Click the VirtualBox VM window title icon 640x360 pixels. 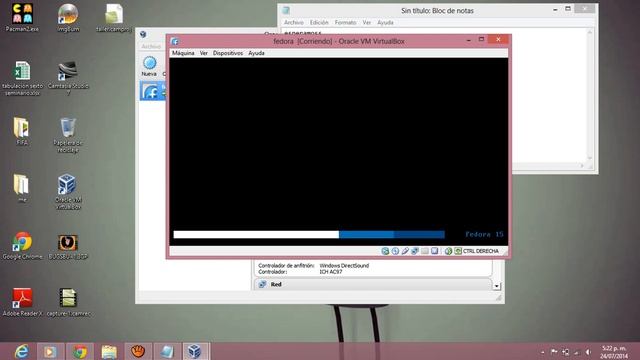point(175,41)
